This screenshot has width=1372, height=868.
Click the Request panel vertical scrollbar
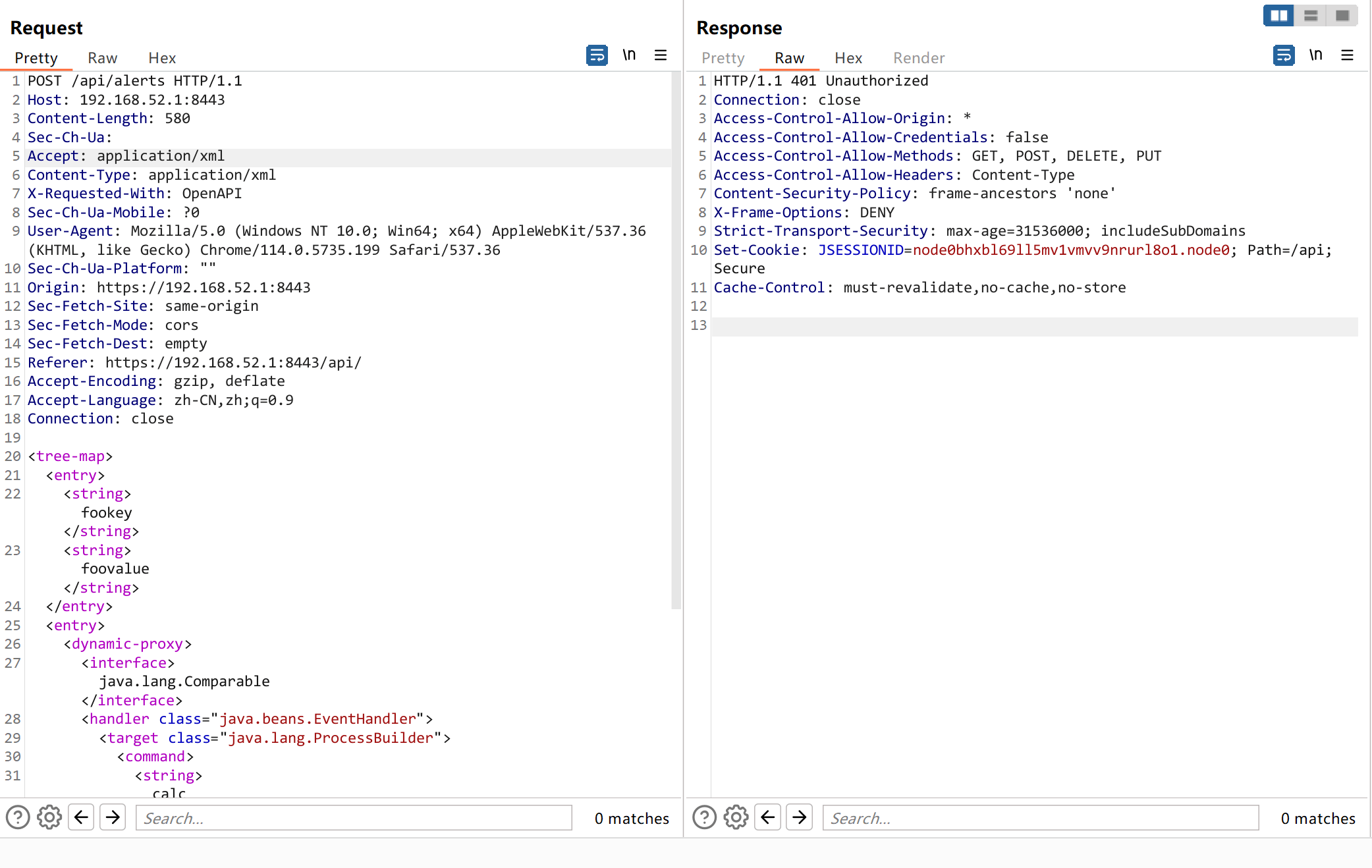click(x=676, y=340)
